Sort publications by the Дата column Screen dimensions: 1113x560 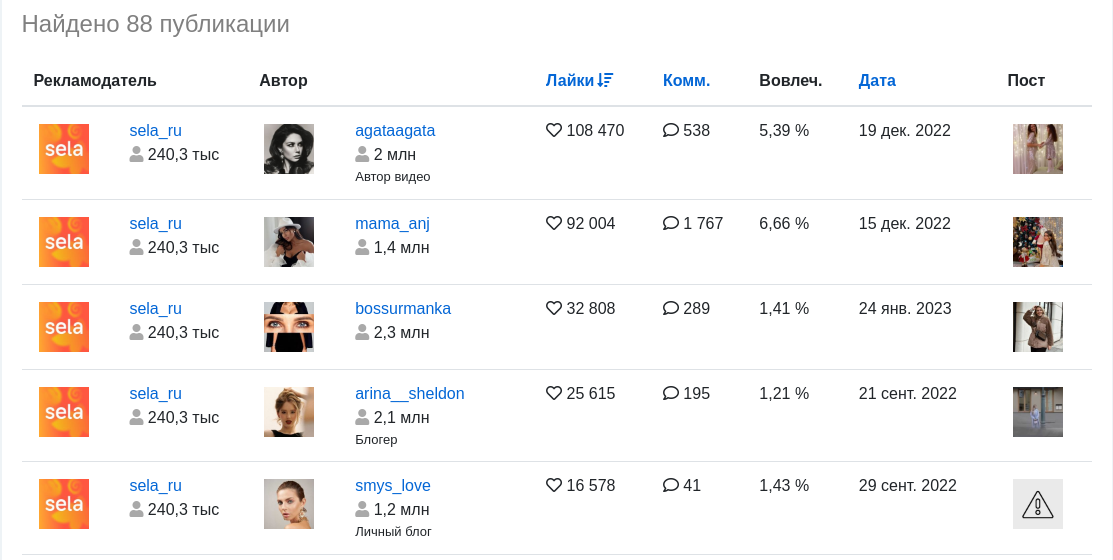pyautogui.click(x=877, y=80)
